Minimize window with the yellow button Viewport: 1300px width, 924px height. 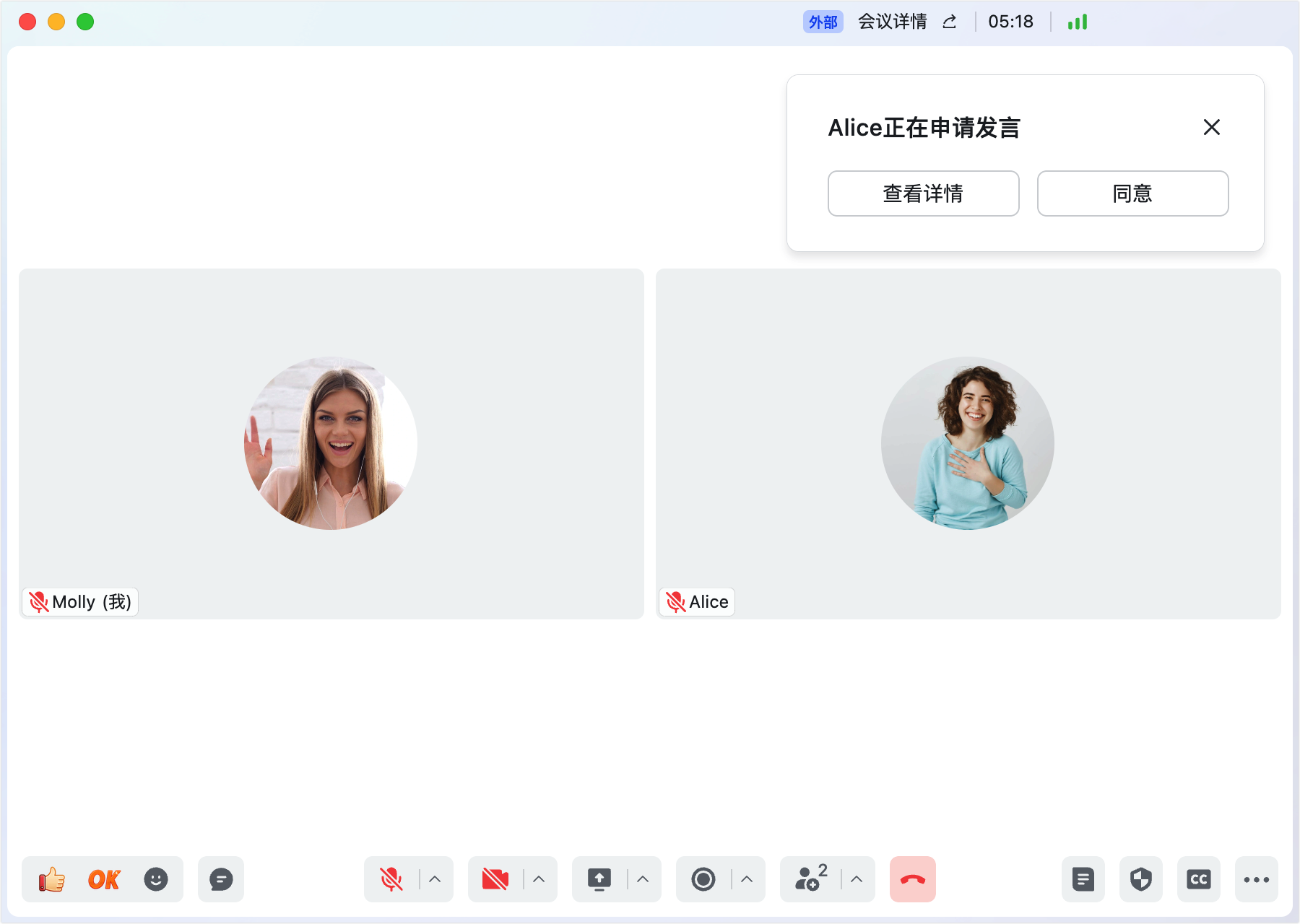(56, 22)
